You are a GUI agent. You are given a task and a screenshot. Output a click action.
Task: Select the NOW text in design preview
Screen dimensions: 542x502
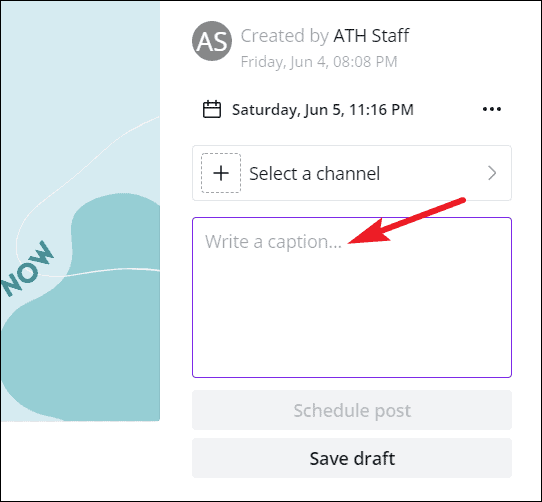pos(27,269)
